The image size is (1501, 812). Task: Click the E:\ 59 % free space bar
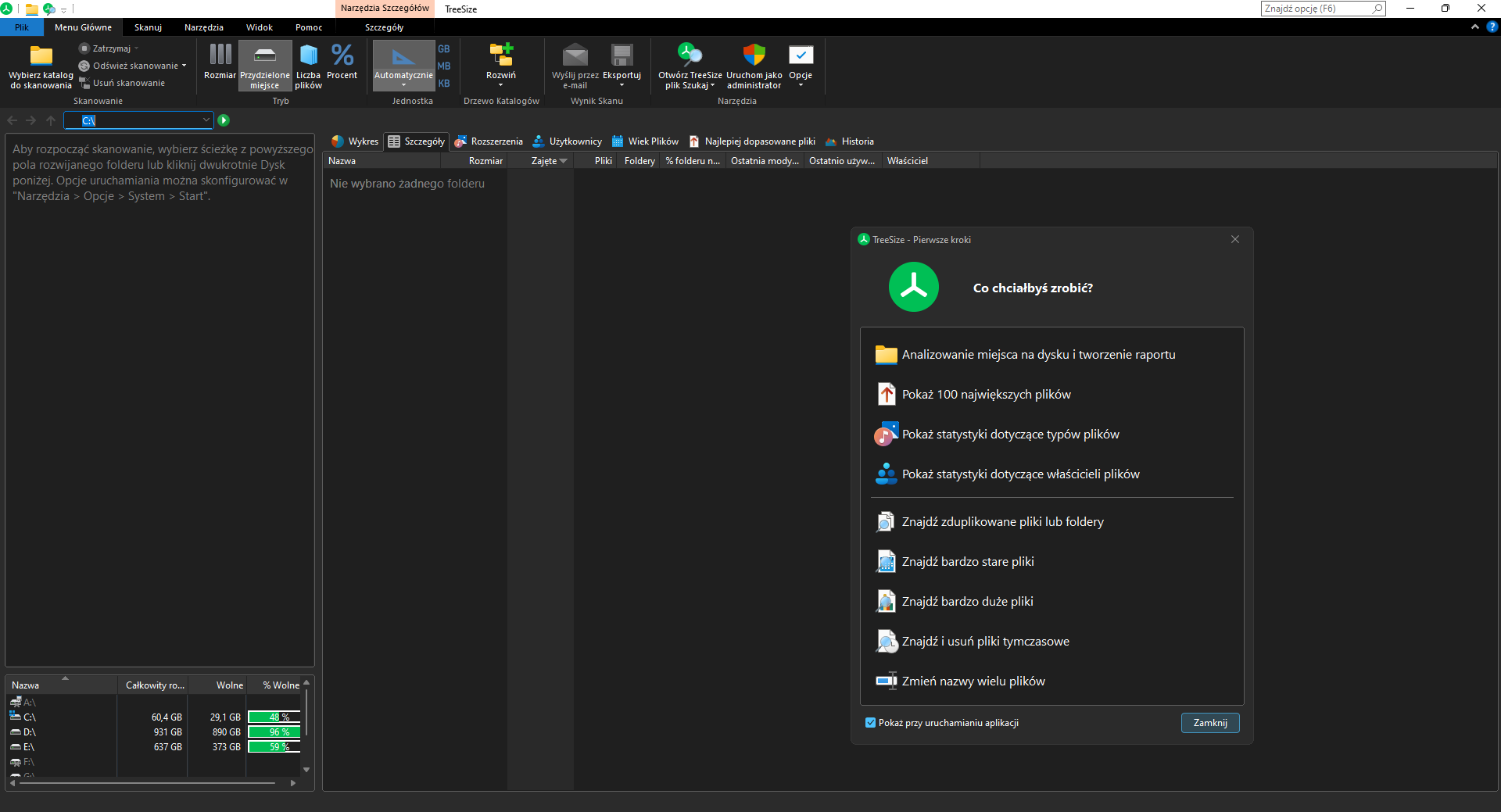274,746
